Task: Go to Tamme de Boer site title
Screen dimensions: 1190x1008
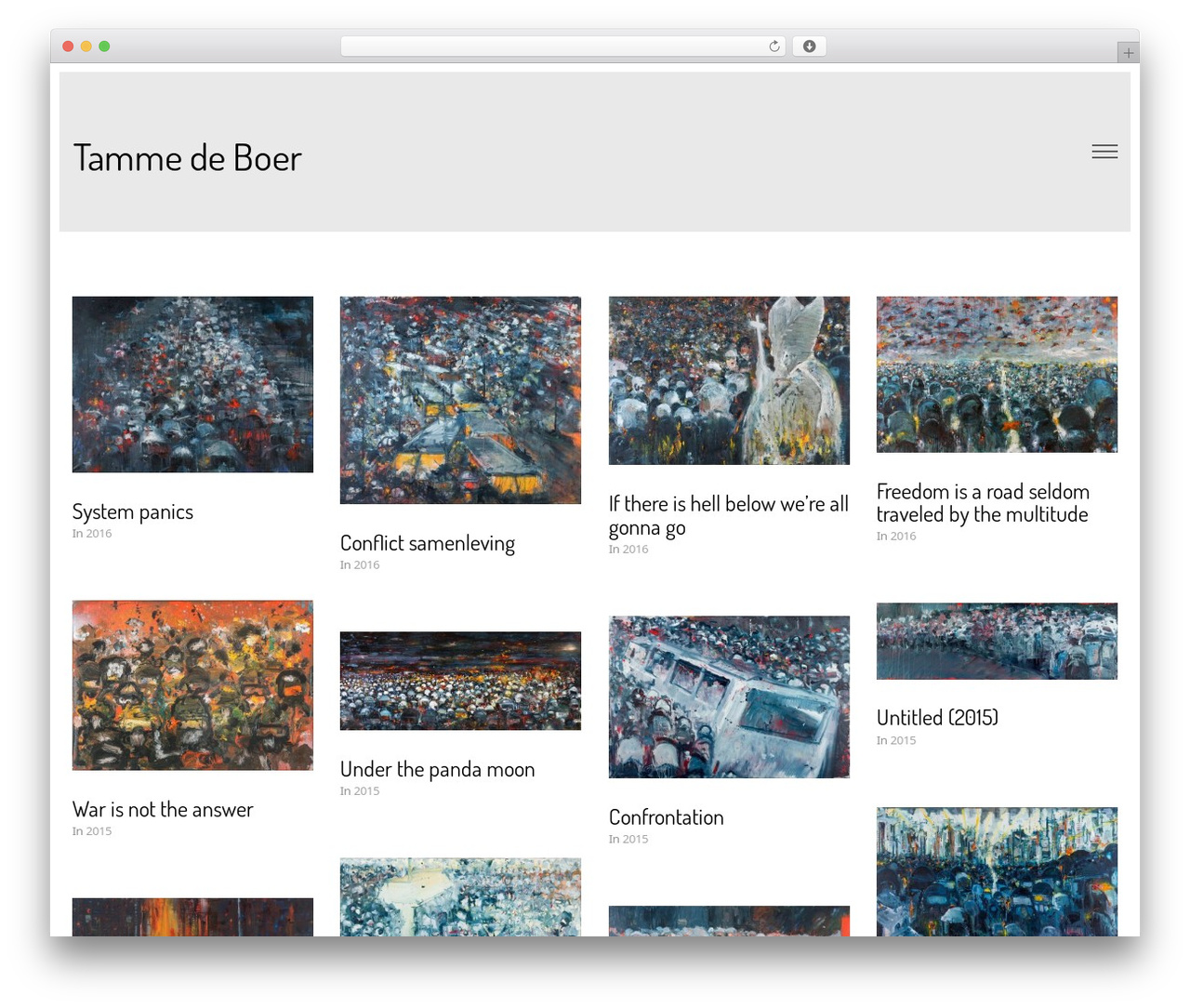Action: [188, 158]
